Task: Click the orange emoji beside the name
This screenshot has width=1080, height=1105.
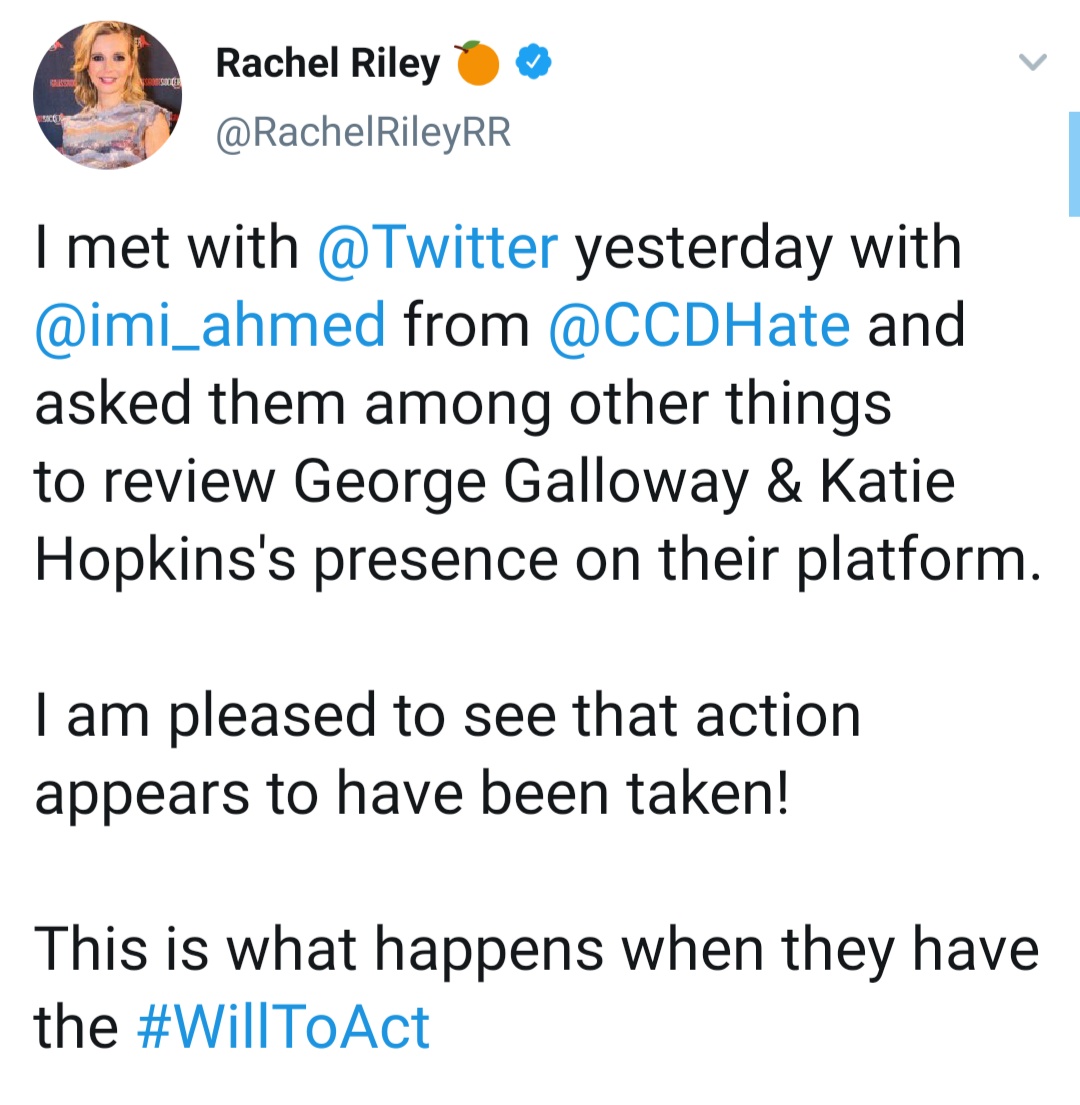Action: tap(478, 65)
